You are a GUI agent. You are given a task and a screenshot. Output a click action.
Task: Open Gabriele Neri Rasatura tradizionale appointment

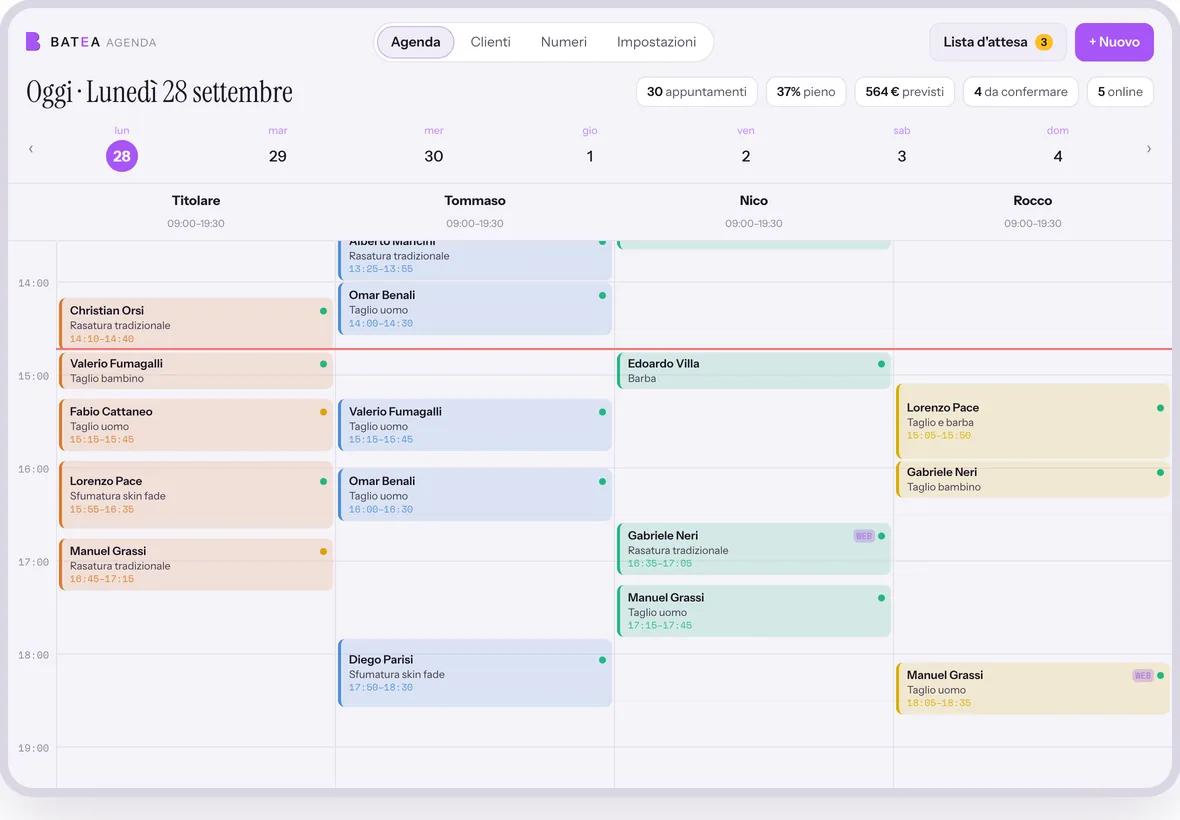753,548
